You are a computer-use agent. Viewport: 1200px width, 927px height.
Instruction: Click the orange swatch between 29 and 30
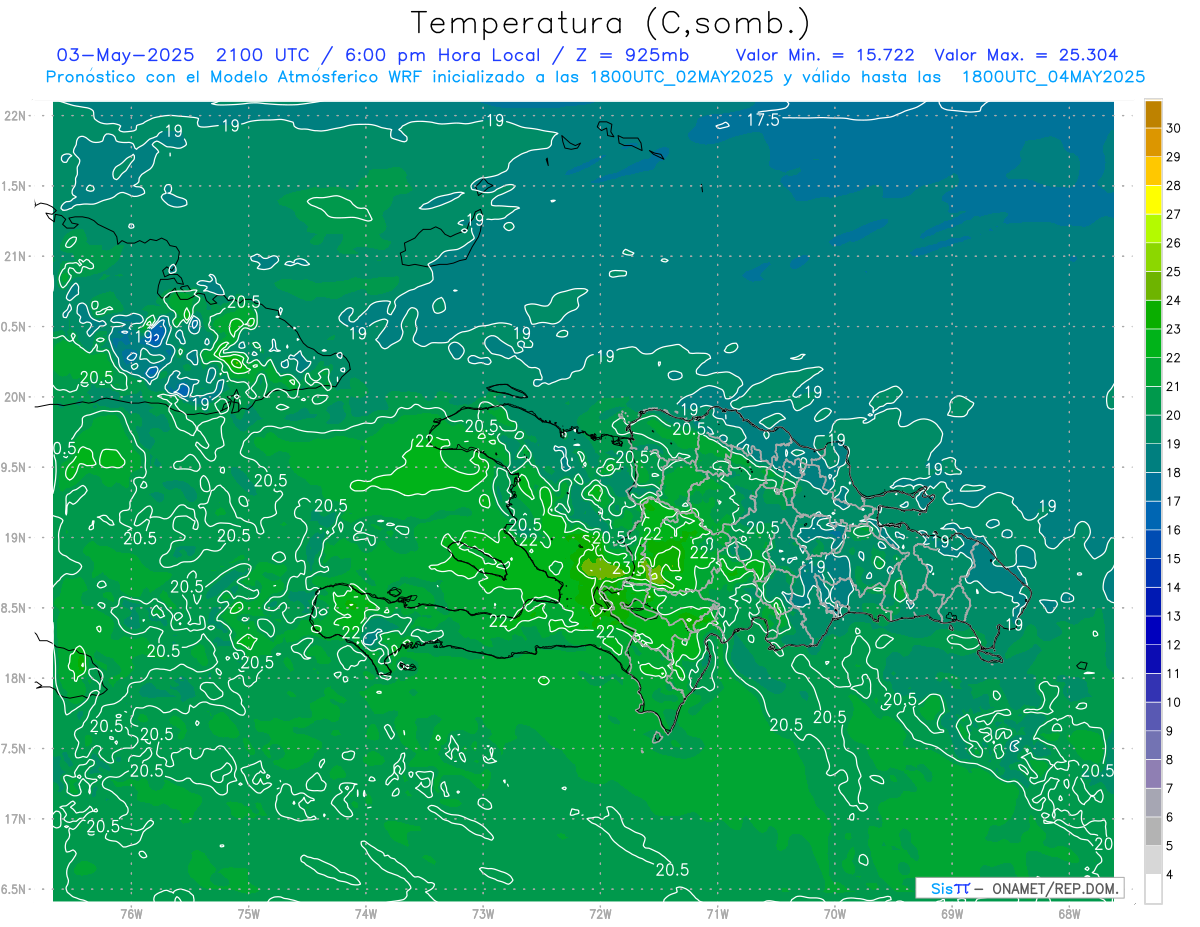pyautogui.click(x=1154, y=143)
